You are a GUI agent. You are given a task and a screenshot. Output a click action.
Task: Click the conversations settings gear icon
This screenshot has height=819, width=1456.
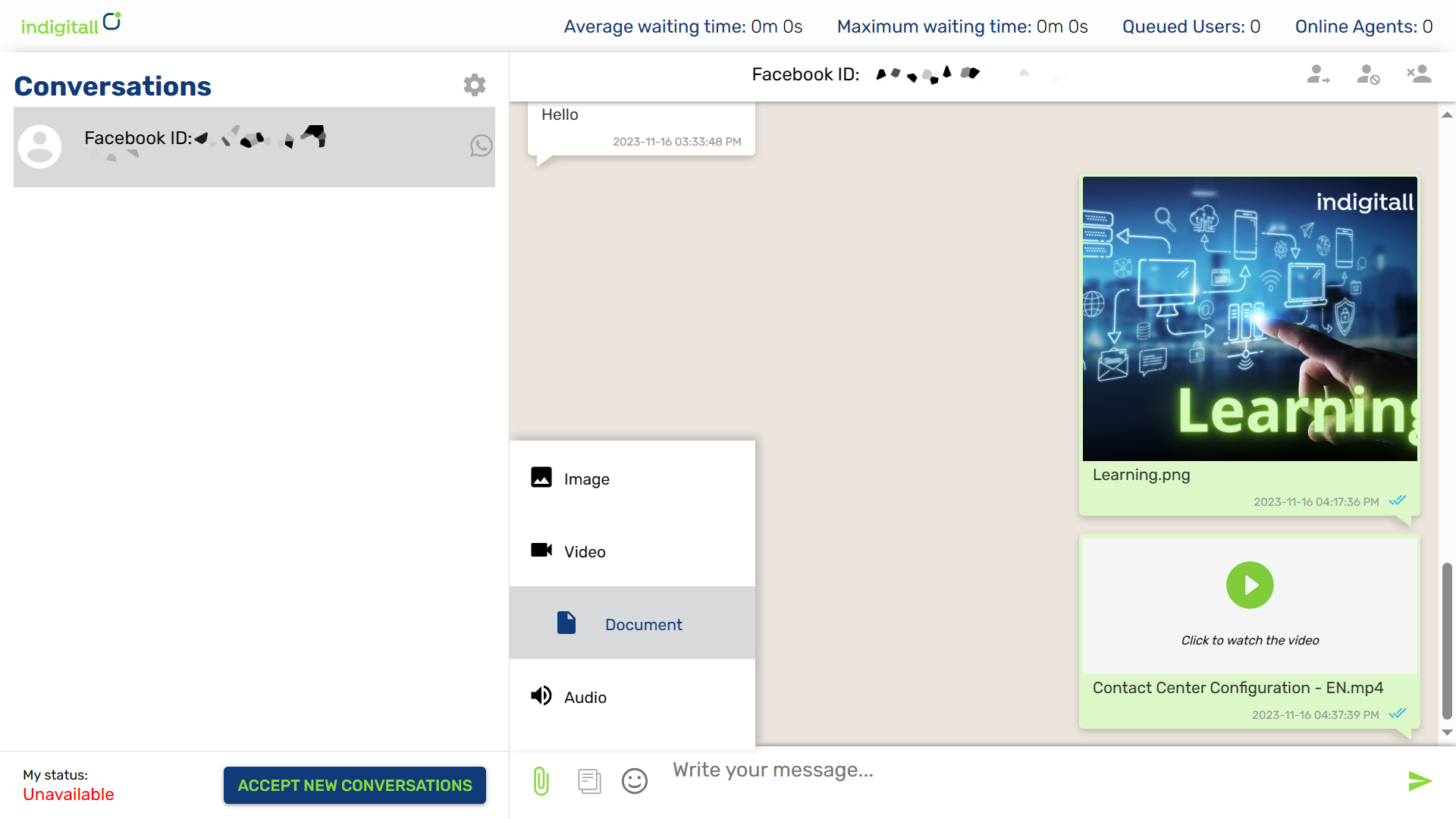coord(475,84)
